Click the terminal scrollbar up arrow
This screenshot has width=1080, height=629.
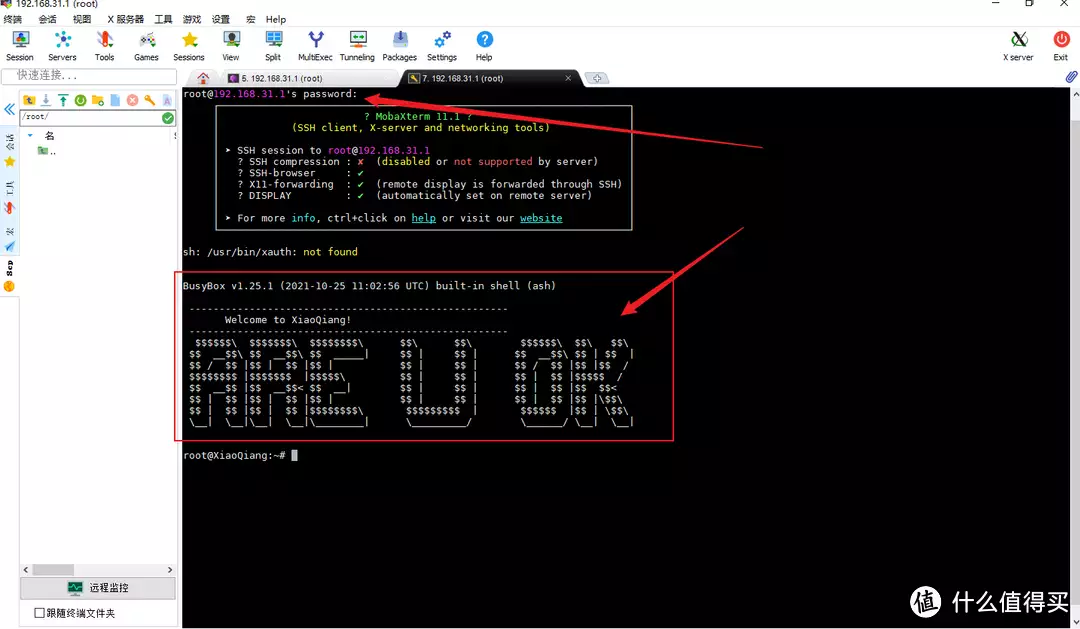(x=1075, y=94)
